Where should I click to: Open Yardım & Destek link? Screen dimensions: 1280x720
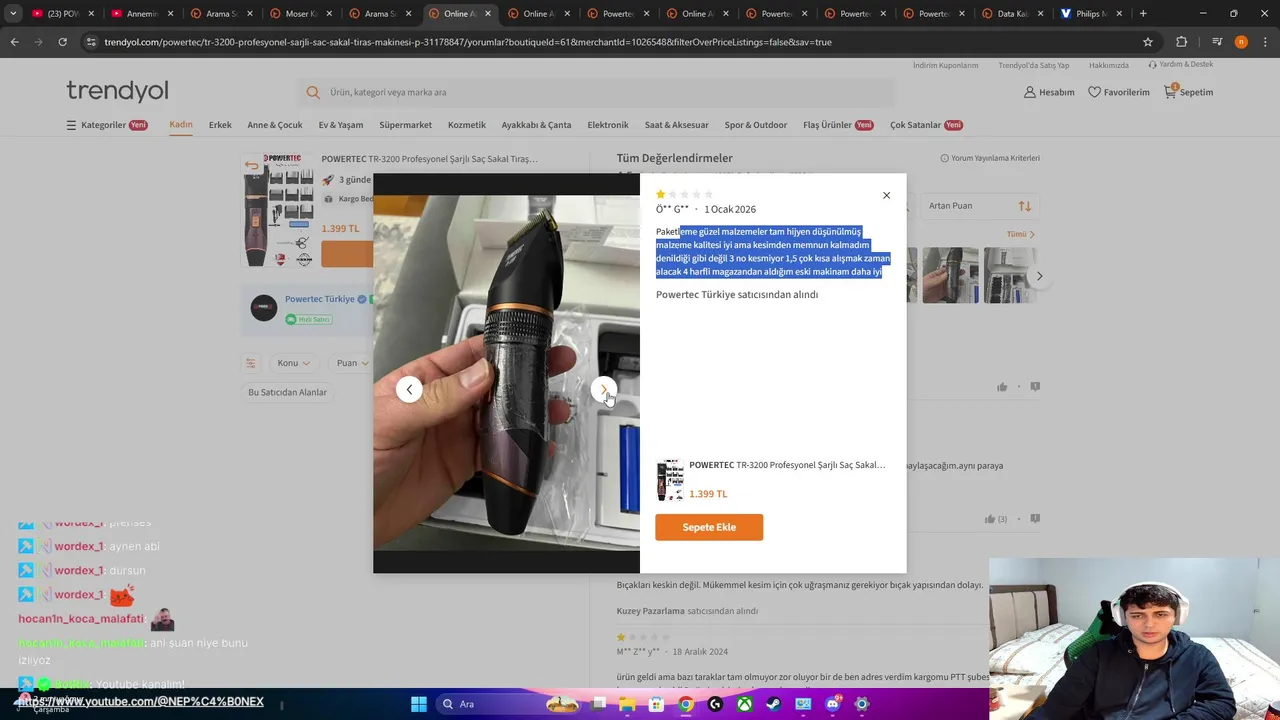1181,65
